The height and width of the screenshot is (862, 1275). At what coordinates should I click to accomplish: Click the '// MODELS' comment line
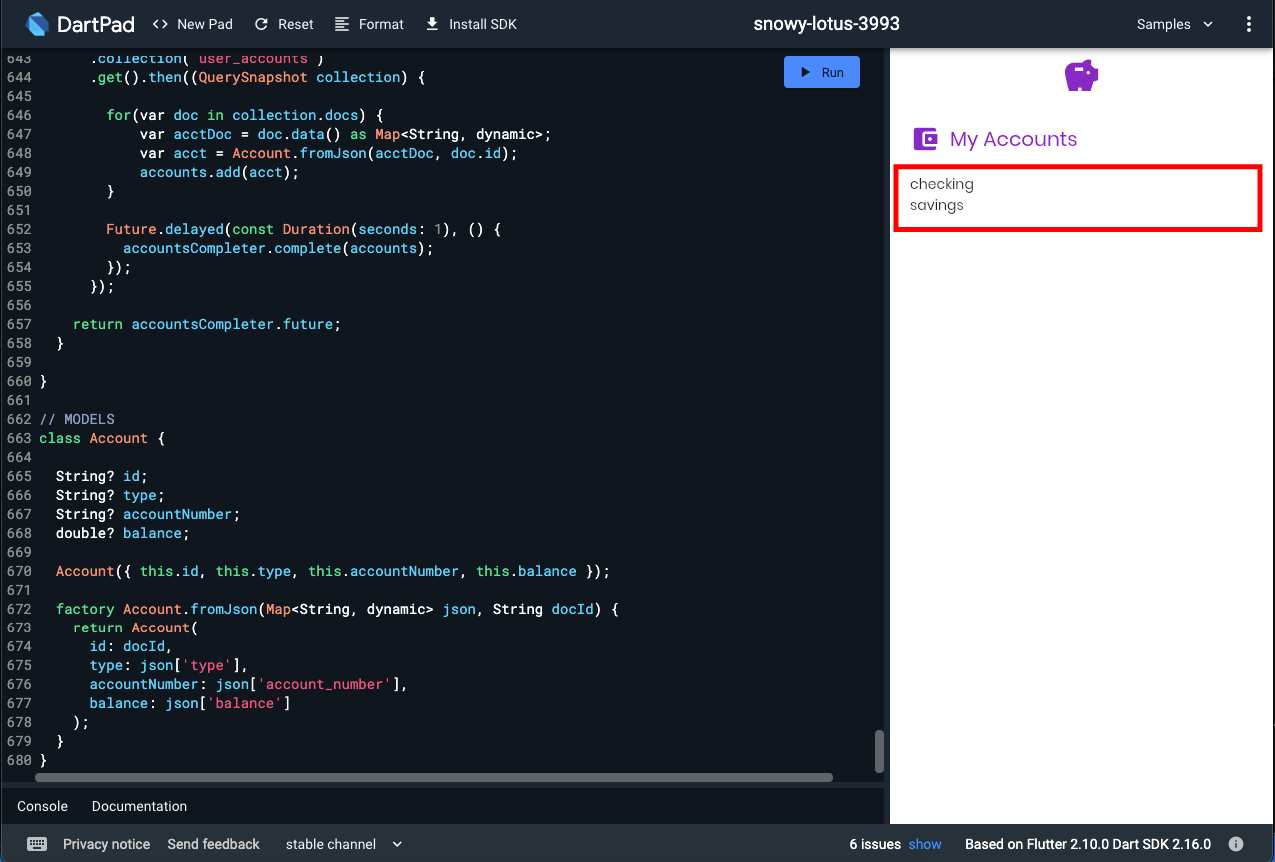tap(77, 419)
